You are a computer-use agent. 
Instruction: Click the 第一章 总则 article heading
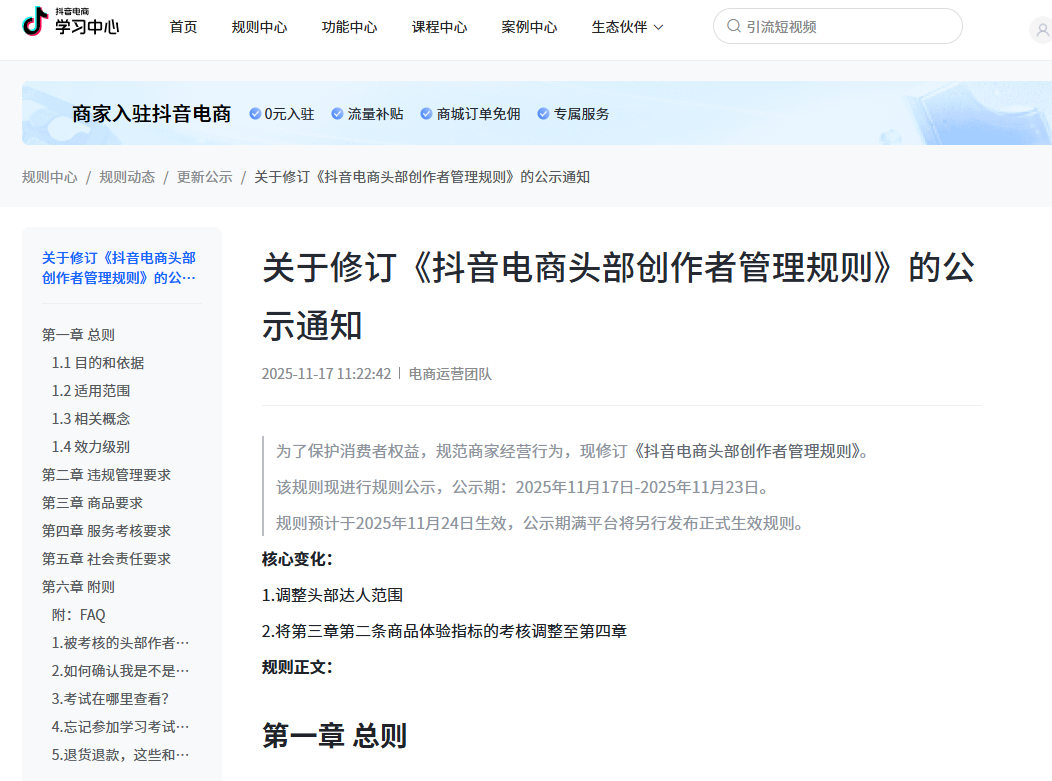coord(334,735)
